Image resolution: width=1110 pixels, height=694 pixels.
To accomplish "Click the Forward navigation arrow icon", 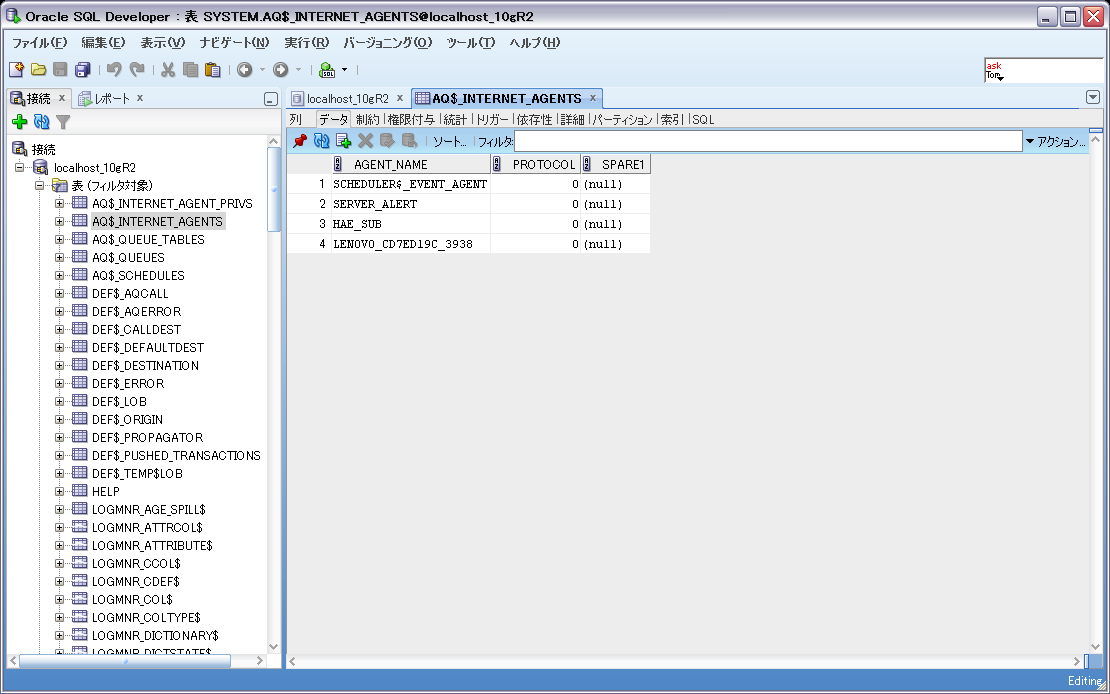I will tap(280, 69).
